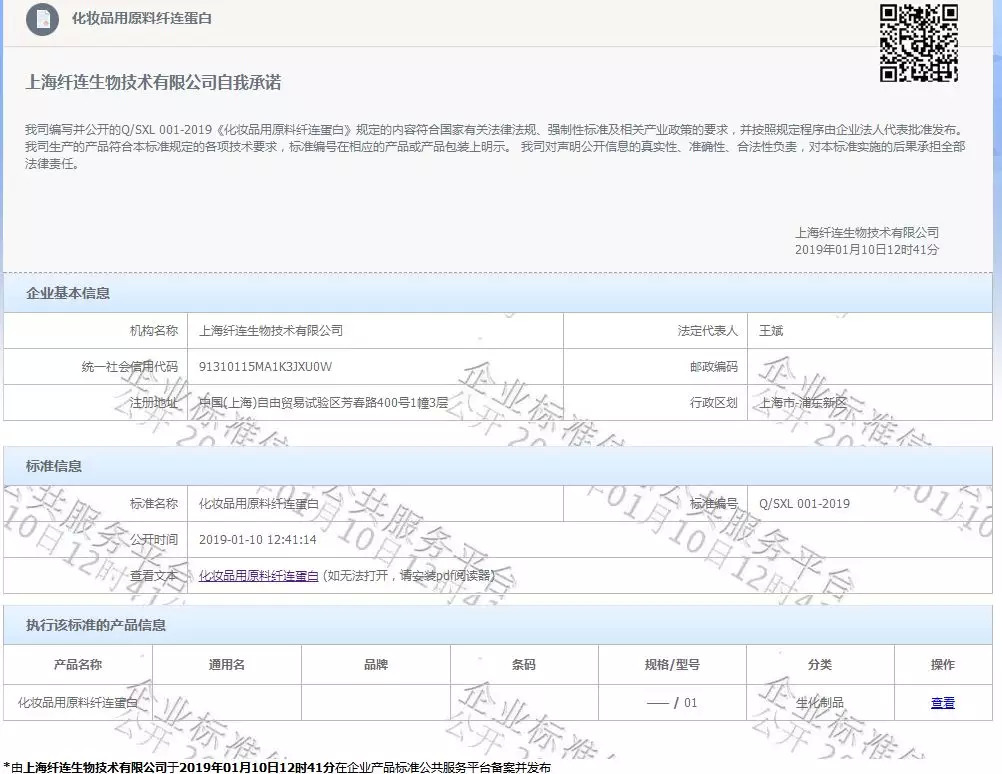Click the footer filing notice text
Image resolution: width=1002 pixels, height=774 pixels.
(x=277, y=767)
